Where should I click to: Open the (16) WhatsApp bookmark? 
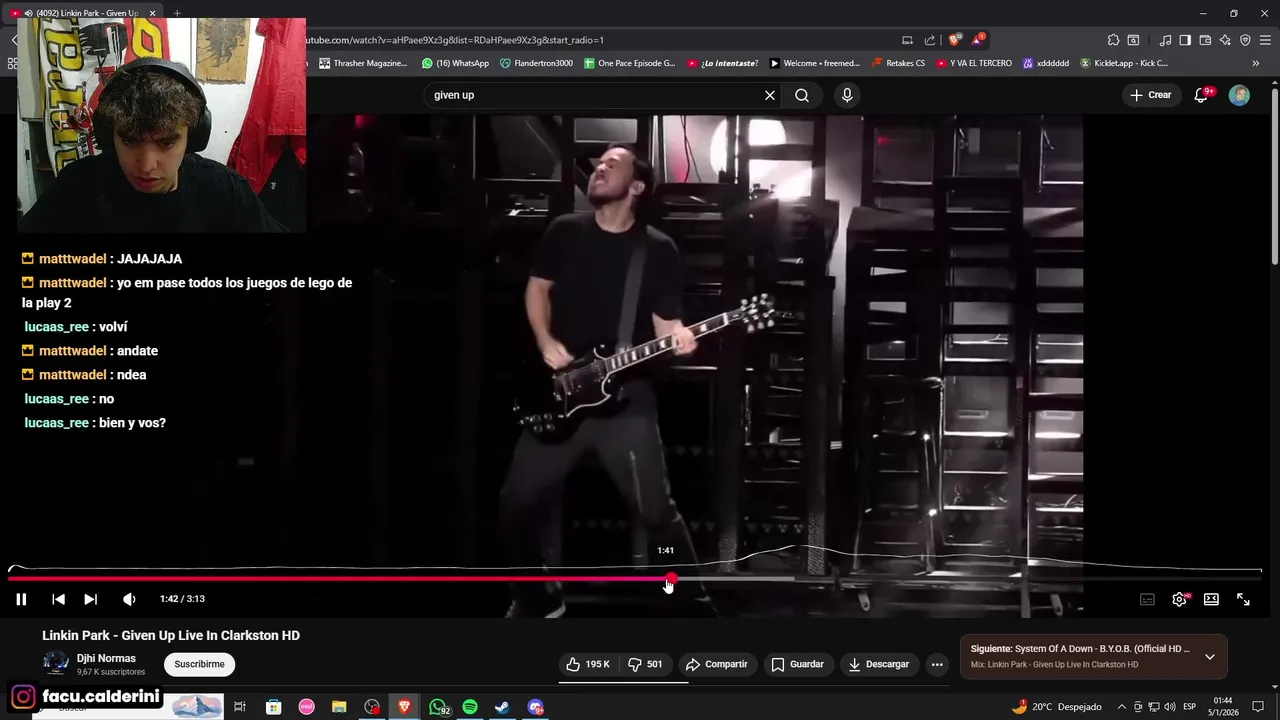455,63
